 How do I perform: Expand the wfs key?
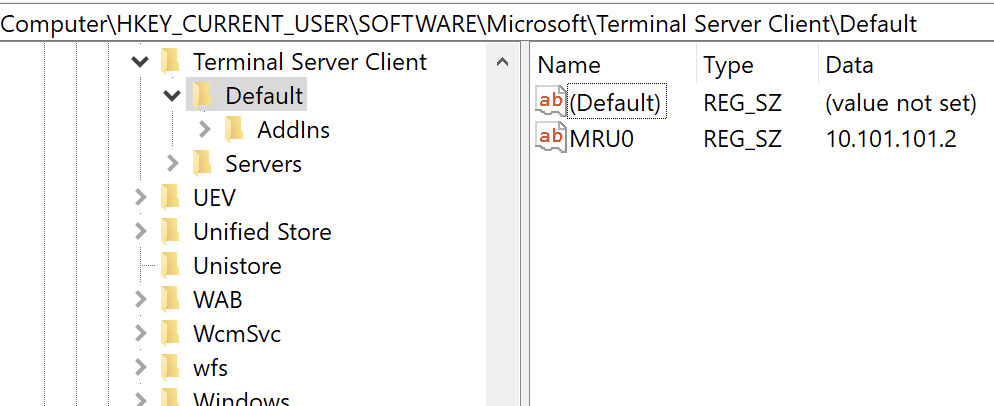141,367
